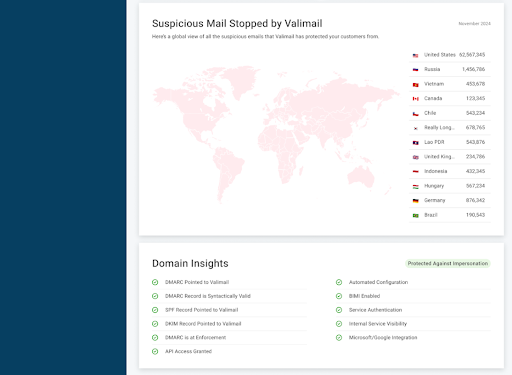512x375 pixels.
Task: Click the Automated Configuration text
Action: point(378,282)
